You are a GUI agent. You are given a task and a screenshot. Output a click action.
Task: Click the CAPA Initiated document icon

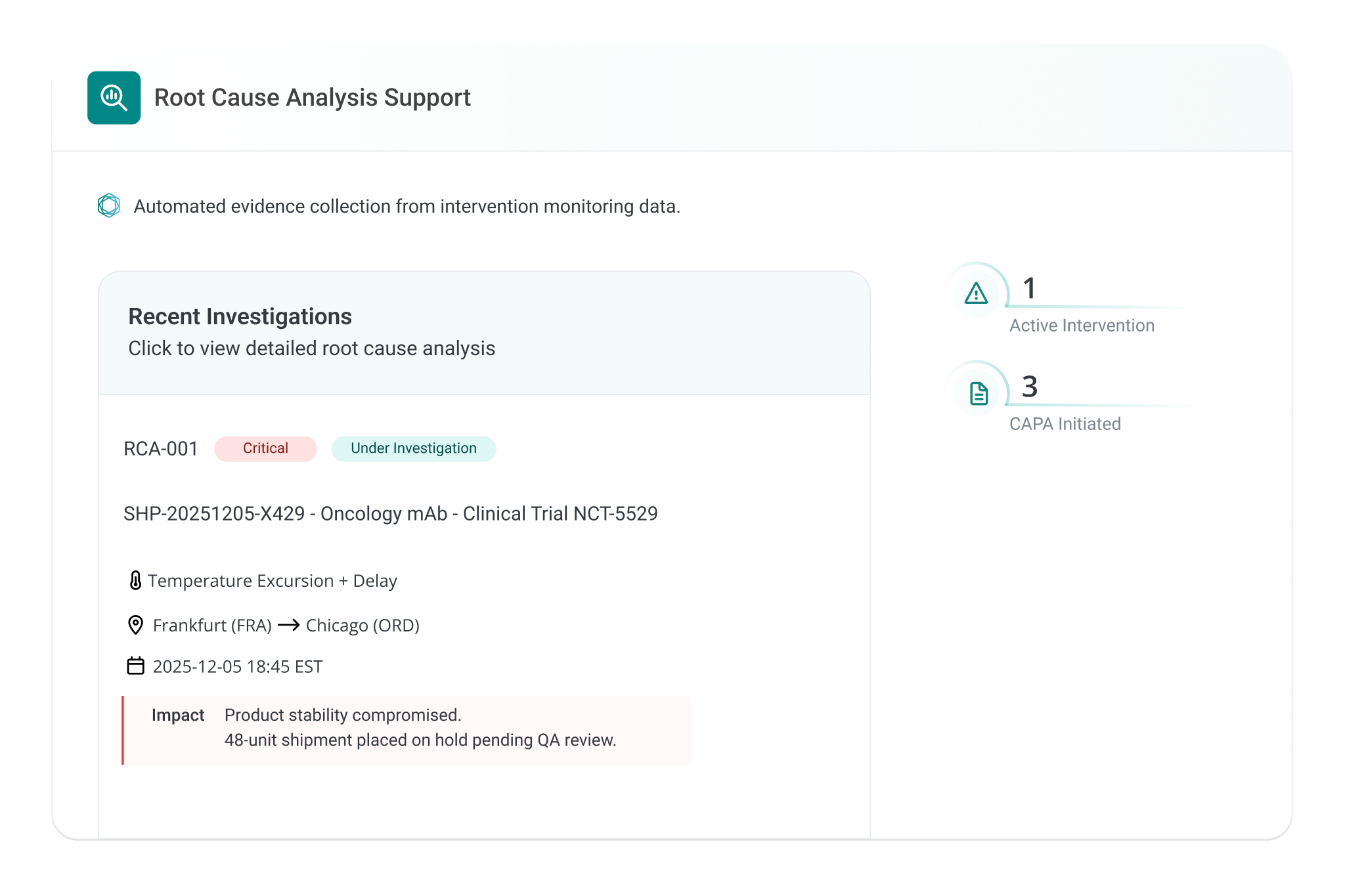979,393
